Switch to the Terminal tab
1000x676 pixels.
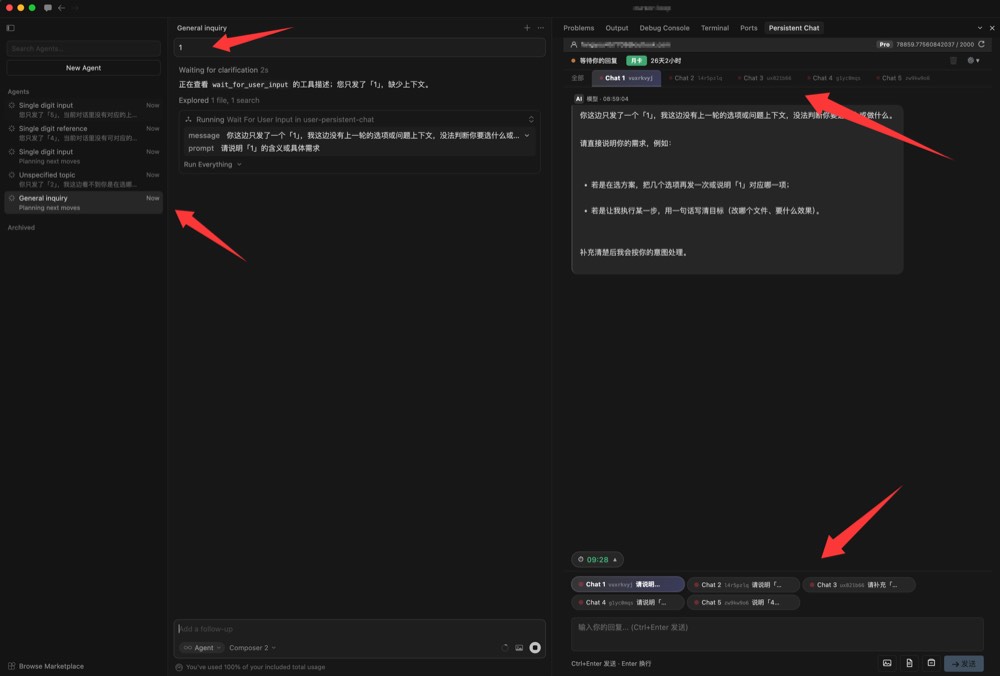tap(714, 28)
